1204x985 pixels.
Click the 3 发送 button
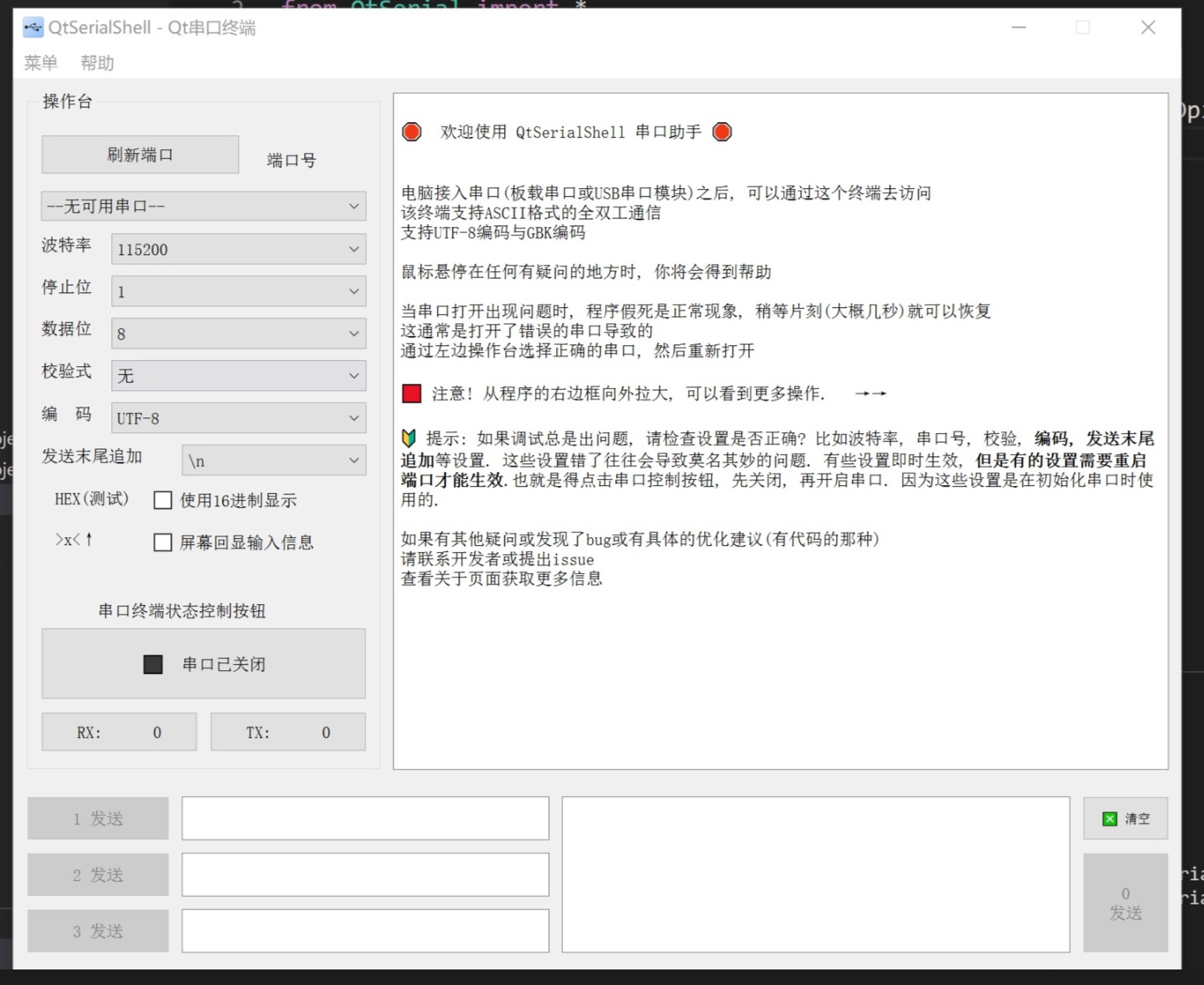tap(98, 931)
